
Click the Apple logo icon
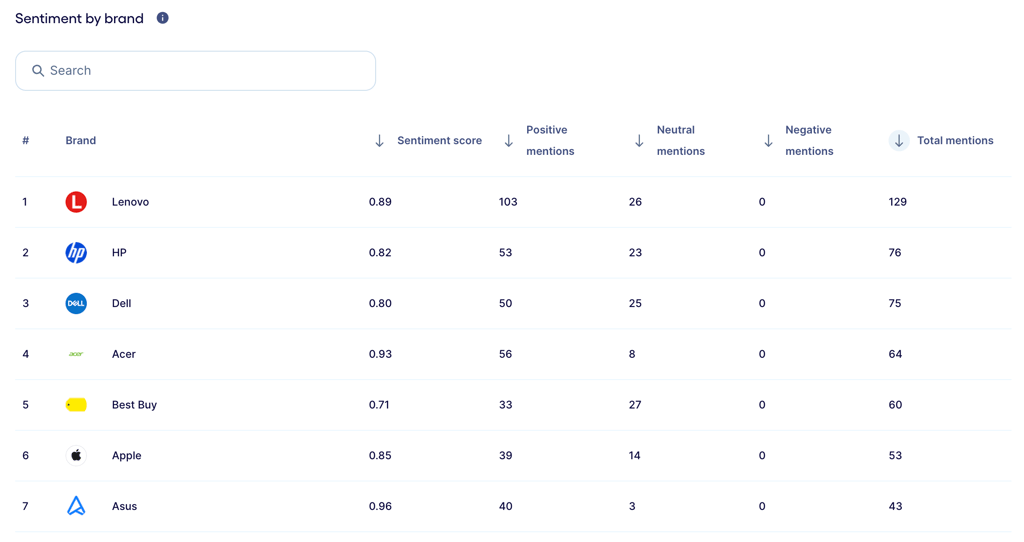76,455
